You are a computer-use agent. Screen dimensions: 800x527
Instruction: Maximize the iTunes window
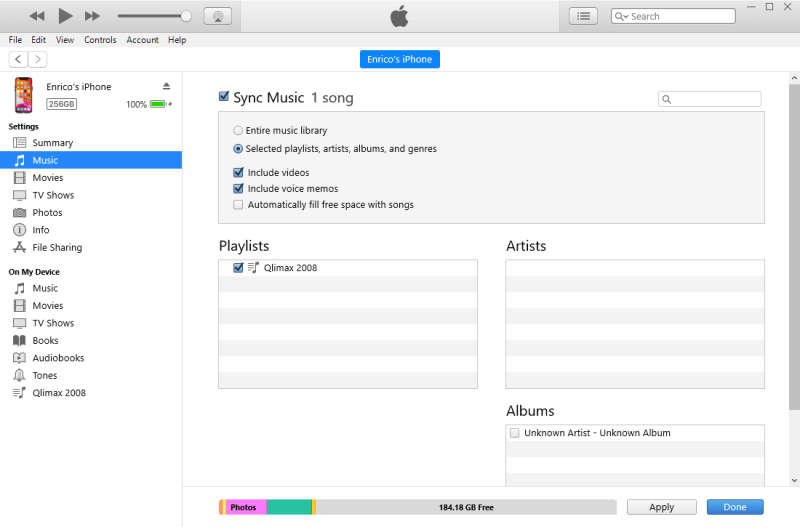769,7
